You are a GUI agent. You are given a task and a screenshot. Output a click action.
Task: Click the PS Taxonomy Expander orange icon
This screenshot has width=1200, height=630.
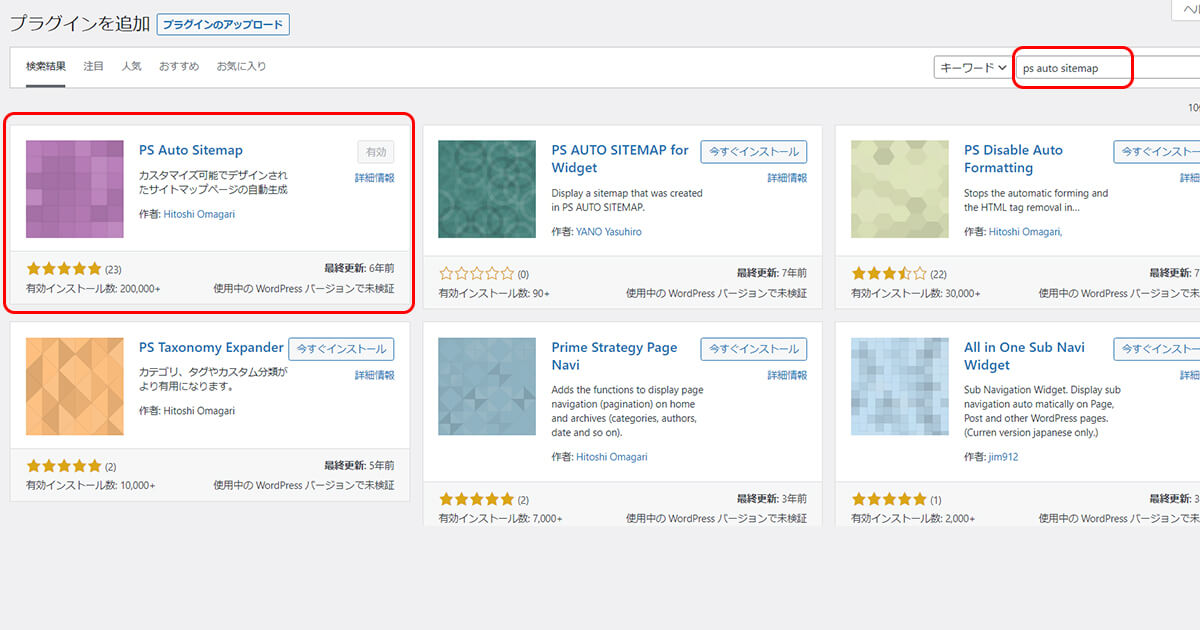tap(75, 387)
